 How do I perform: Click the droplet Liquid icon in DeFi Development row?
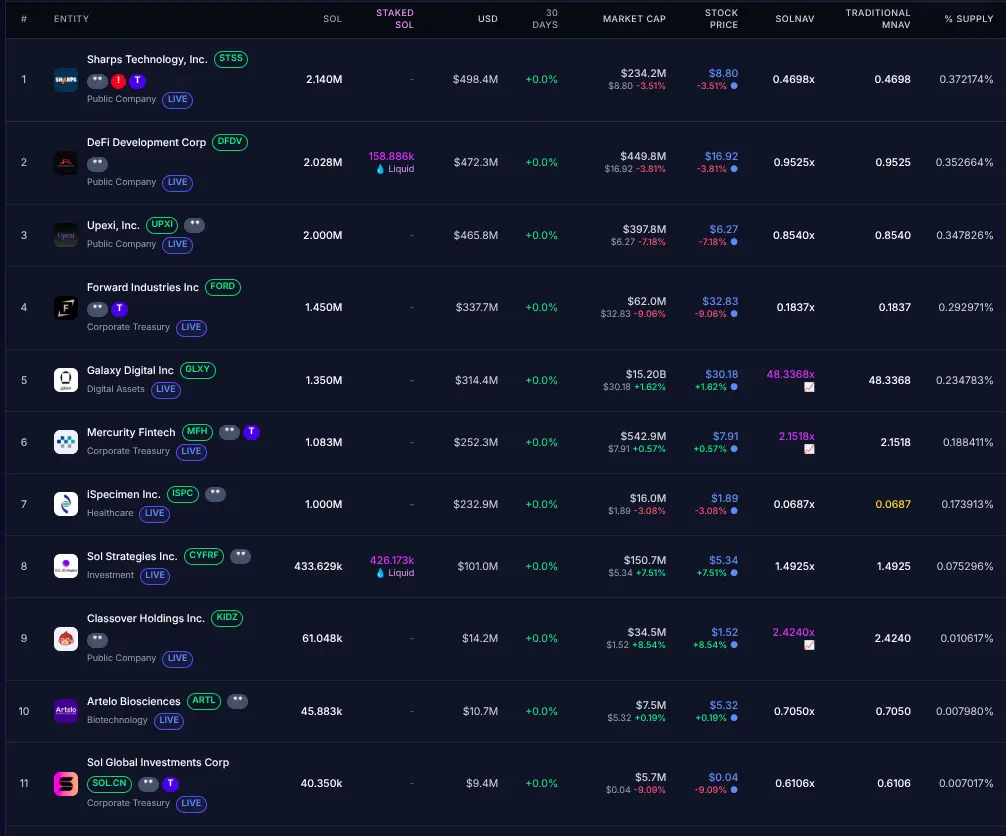[380, 169]
